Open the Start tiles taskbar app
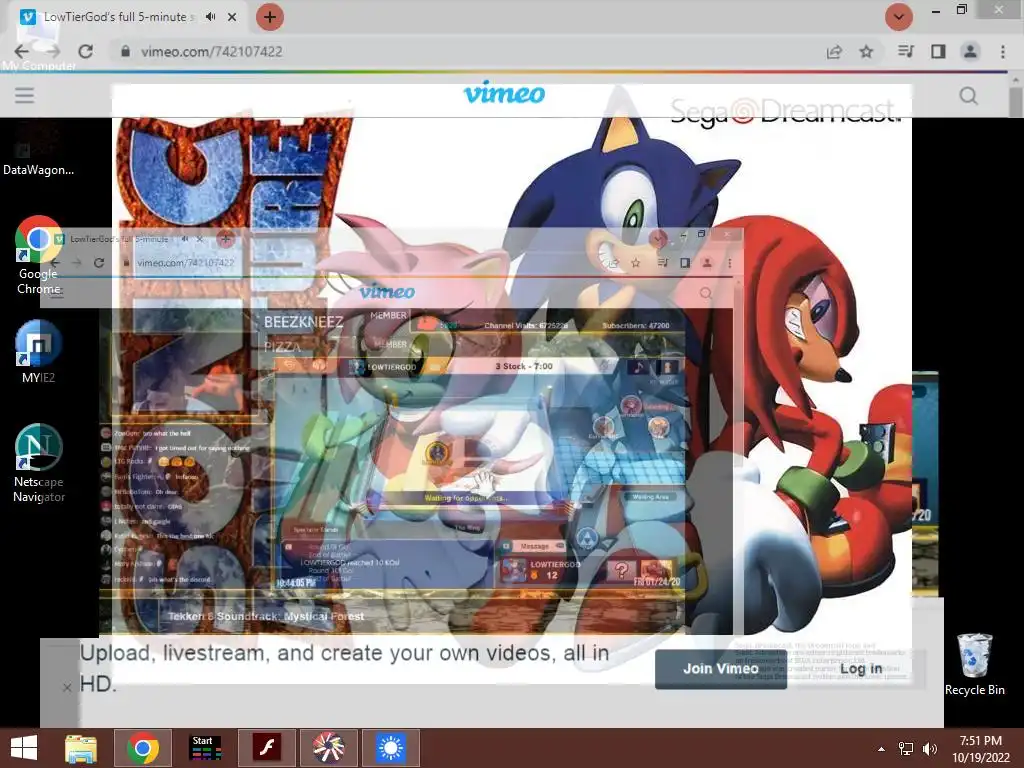 pyautogui.click(x=205, y=748)
